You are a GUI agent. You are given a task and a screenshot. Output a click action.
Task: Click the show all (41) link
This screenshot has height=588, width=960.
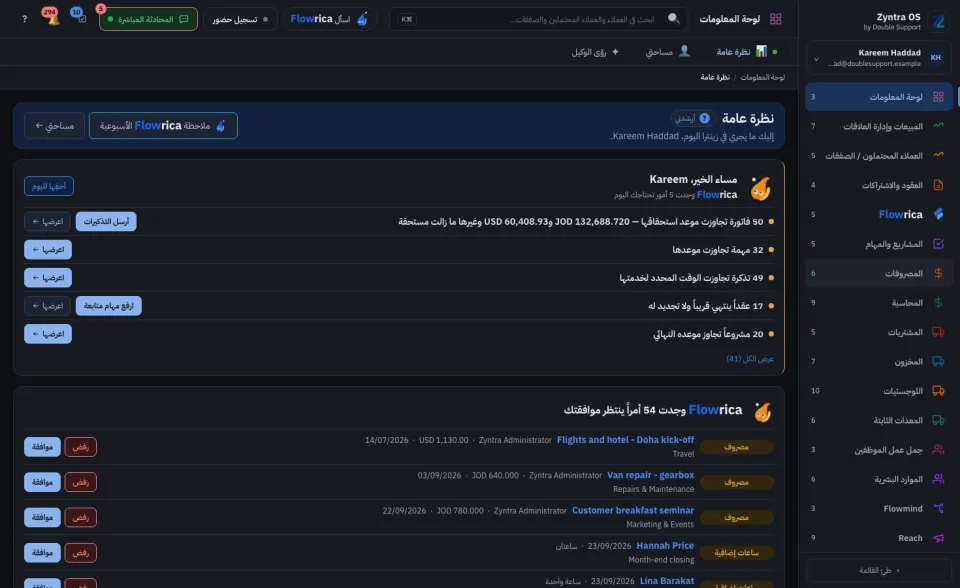(x=750, y=358)
